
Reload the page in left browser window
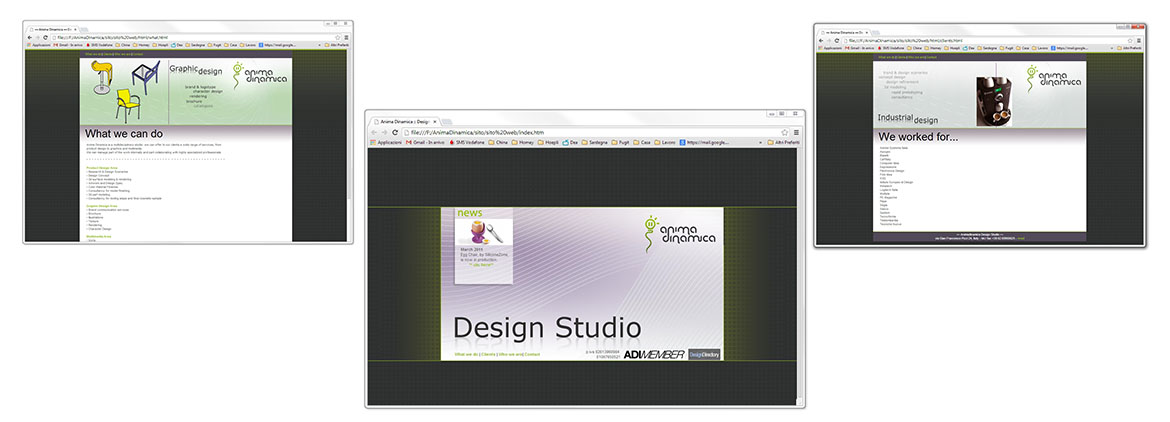[x=46, y=37]
